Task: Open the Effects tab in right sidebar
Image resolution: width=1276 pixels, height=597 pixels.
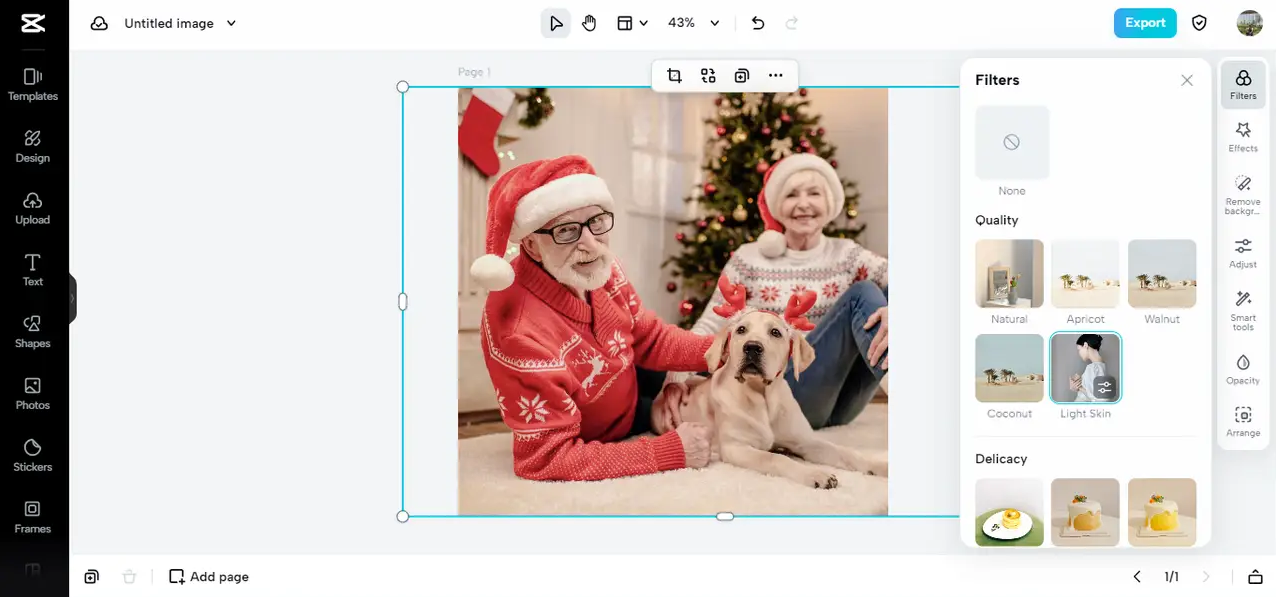Action: [1243, 137]
